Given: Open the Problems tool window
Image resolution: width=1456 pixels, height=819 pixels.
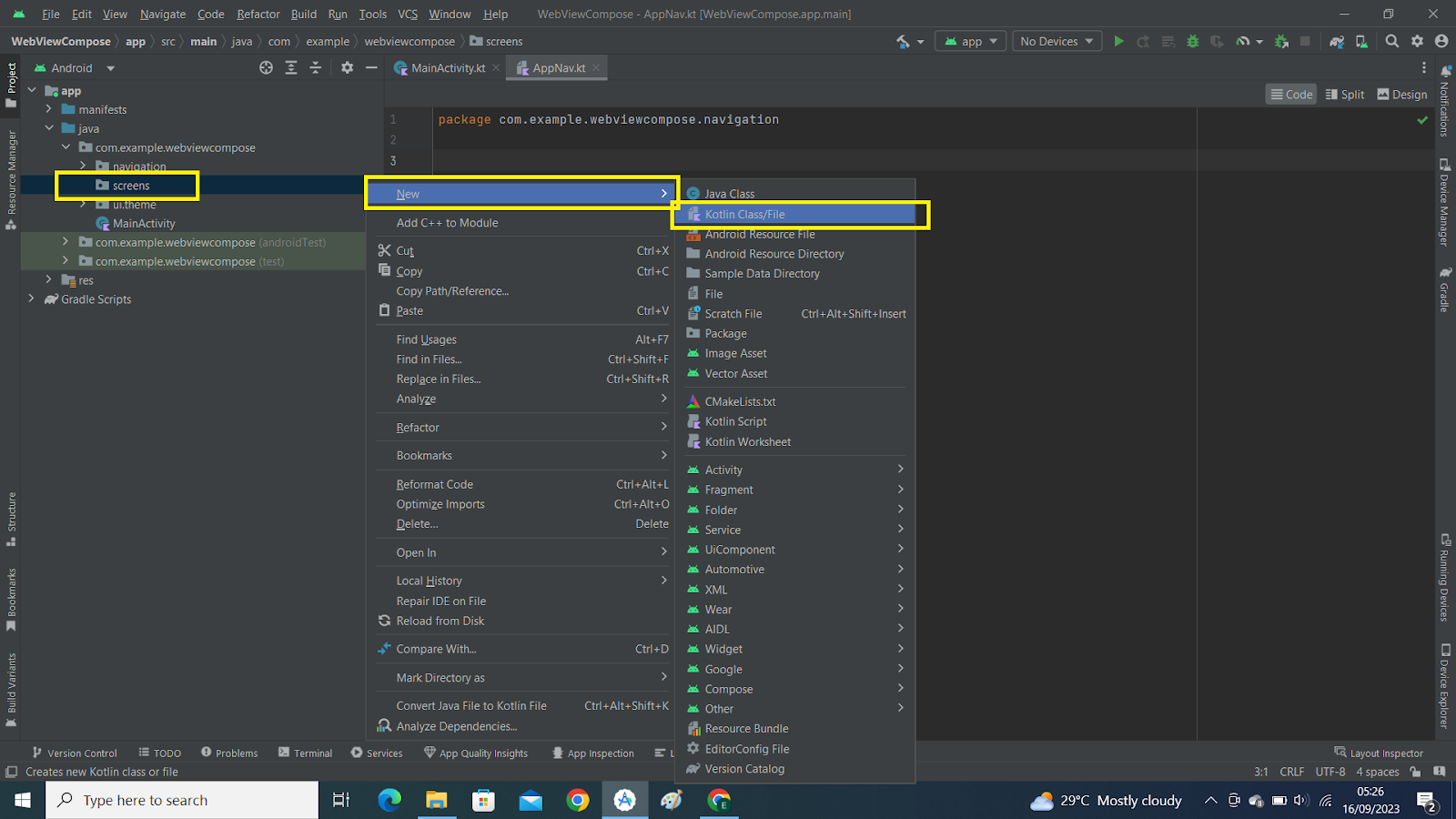Looking at the screenshot, I should (x=229, y=753).
